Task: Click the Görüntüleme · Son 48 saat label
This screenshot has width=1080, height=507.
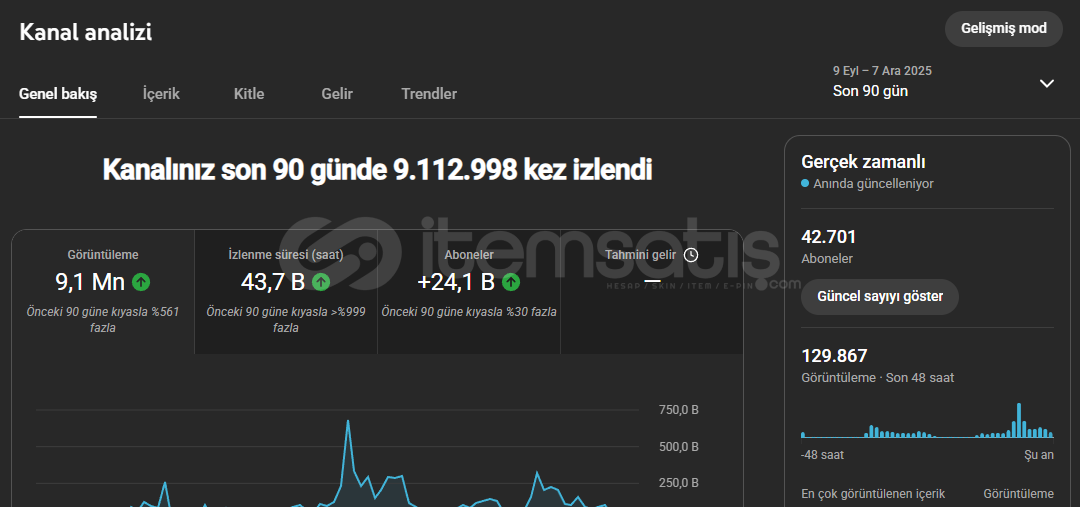Action: coord(878,378)
